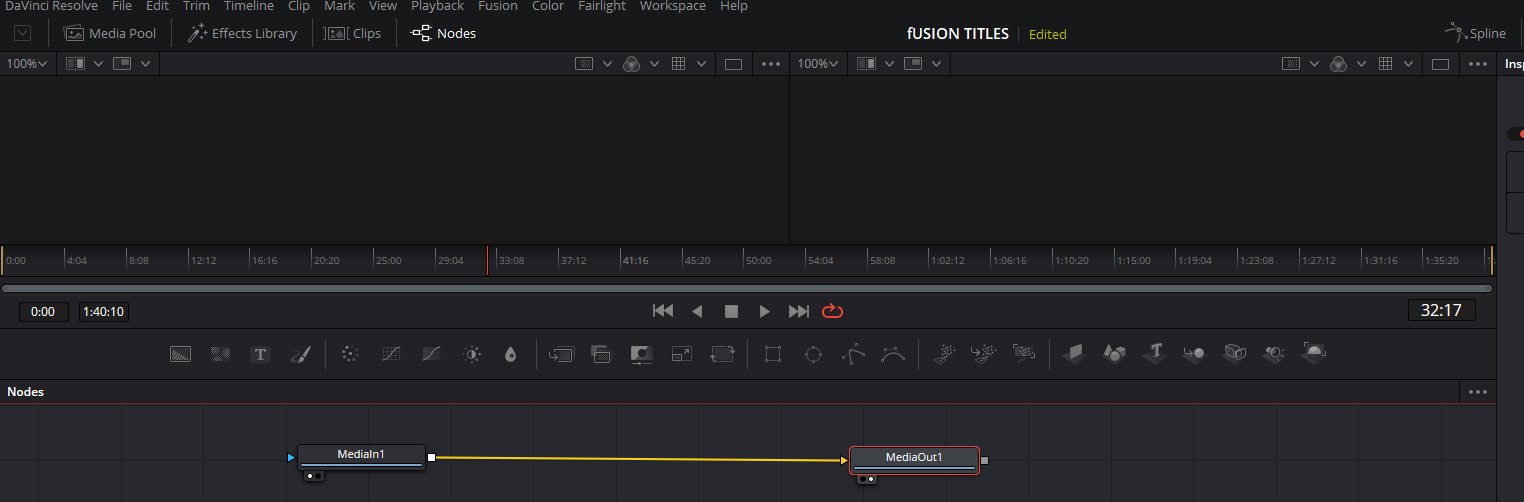The width and height of the screenshot is (1524, 502).
Task: Toggle split wipe view in left viewer
Action: coord(75,63)
